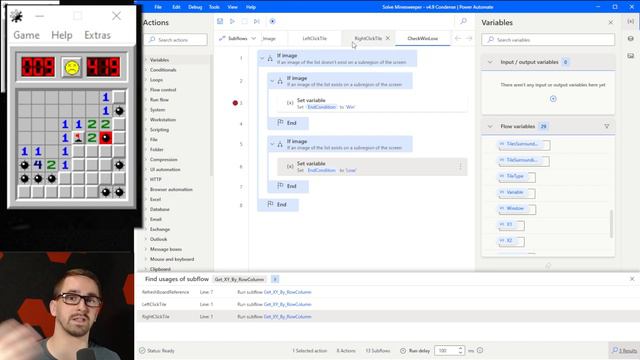Expand the Database action group
640x360 pixels.
click(x=160, y=209)
